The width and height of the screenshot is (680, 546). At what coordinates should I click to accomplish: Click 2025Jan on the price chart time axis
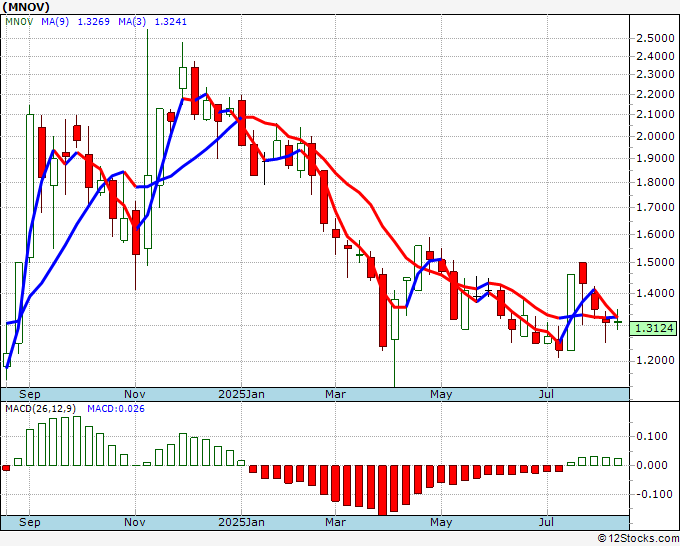[242, 394]
